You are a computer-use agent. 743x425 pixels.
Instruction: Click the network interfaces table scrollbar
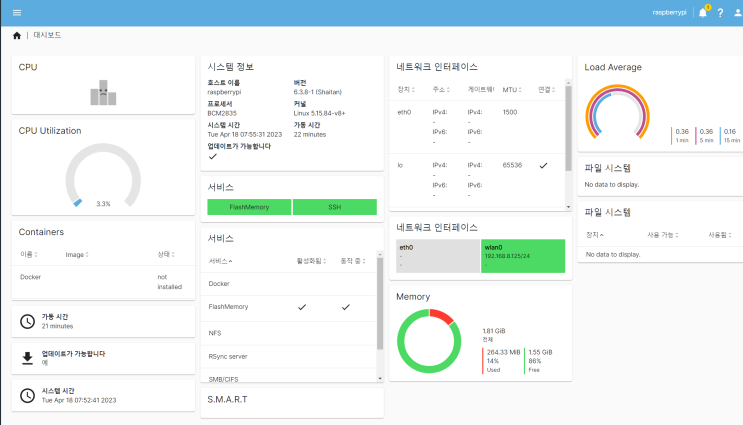pyautogui.click(x=569, y=128)
